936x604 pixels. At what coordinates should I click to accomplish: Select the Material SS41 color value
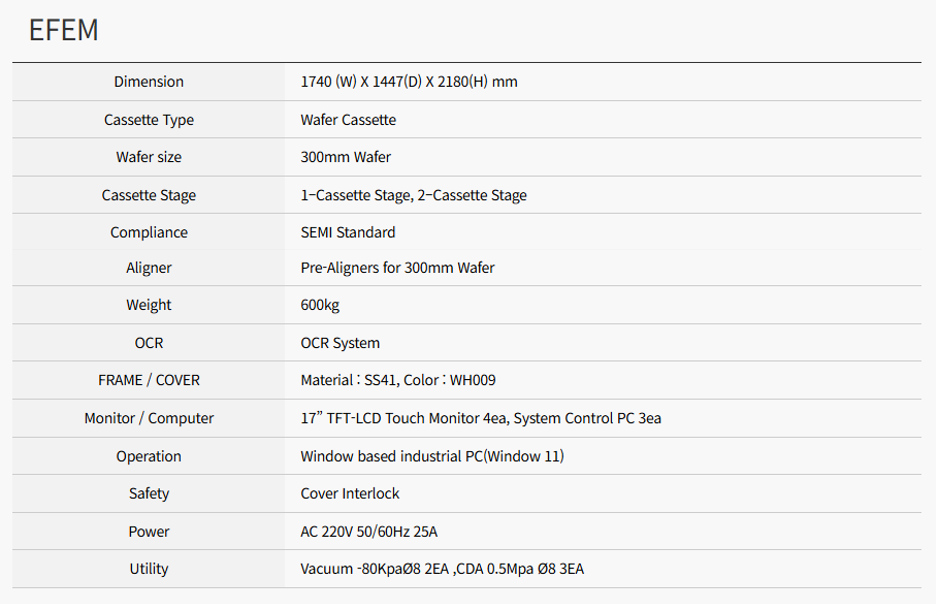398,380
